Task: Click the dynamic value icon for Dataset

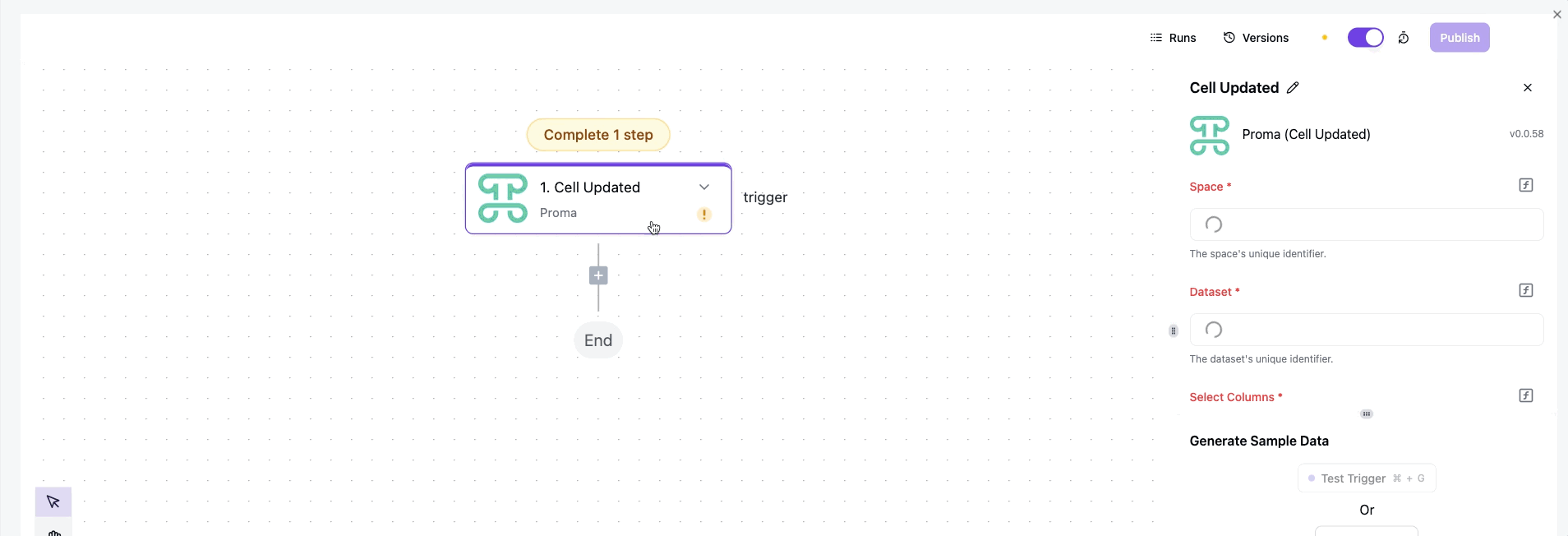Action: (x=1526, y=290)
